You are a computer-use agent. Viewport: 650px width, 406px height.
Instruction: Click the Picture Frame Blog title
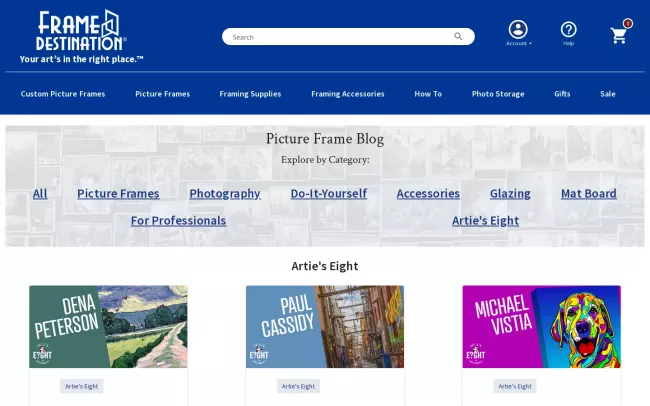coord(325,139)
